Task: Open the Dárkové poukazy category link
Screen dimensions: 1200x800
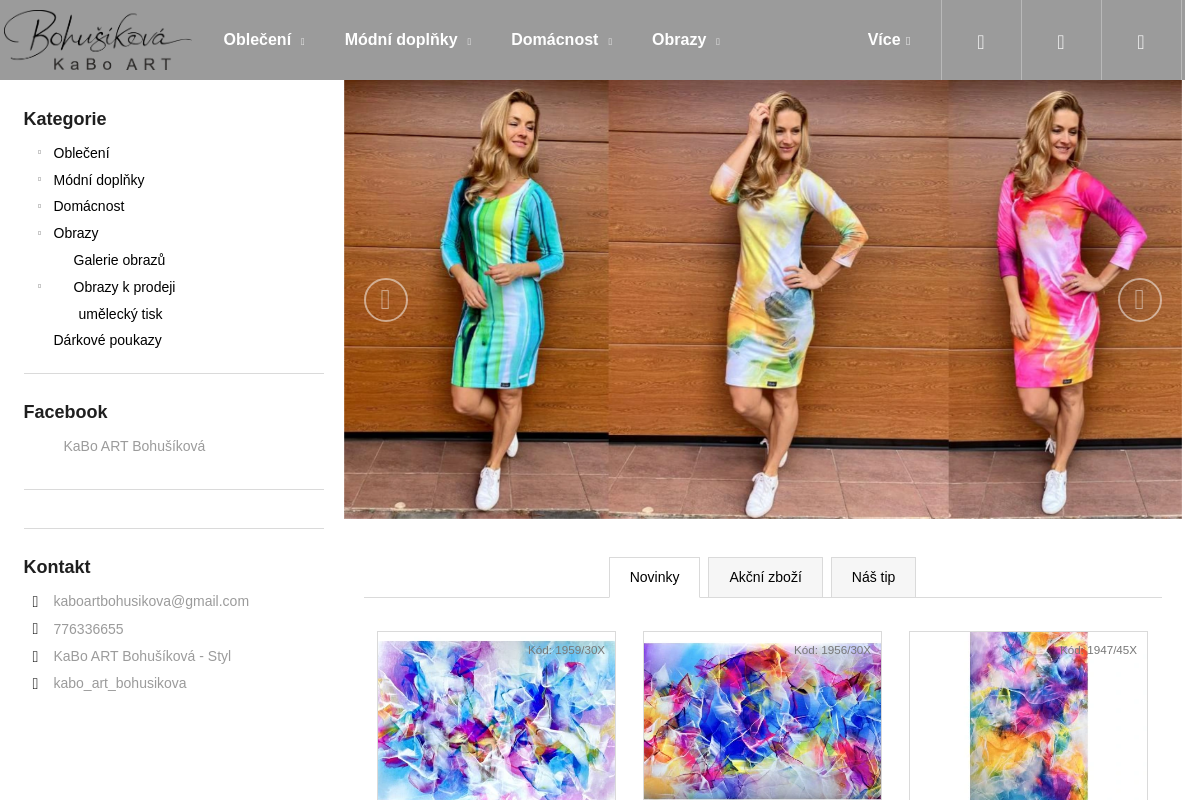Action: (107, 340)
